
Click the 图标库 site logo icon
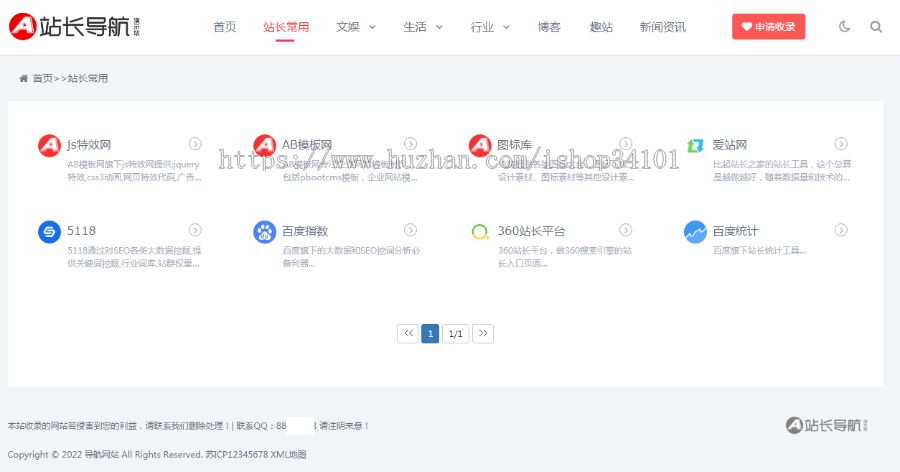pos(480,145)
